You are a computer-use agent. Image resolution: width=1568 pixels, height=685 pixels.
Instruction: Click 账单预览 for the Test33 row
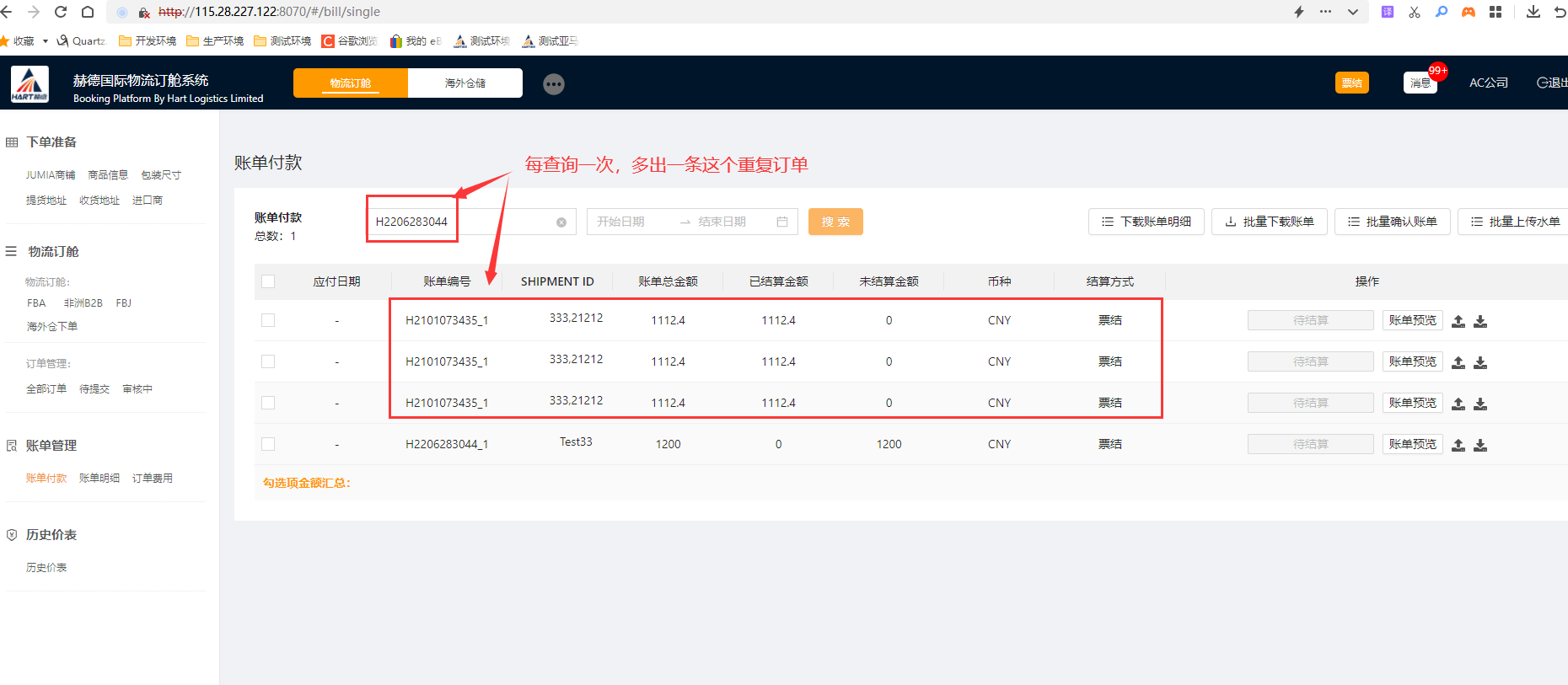click(1412, 444)
